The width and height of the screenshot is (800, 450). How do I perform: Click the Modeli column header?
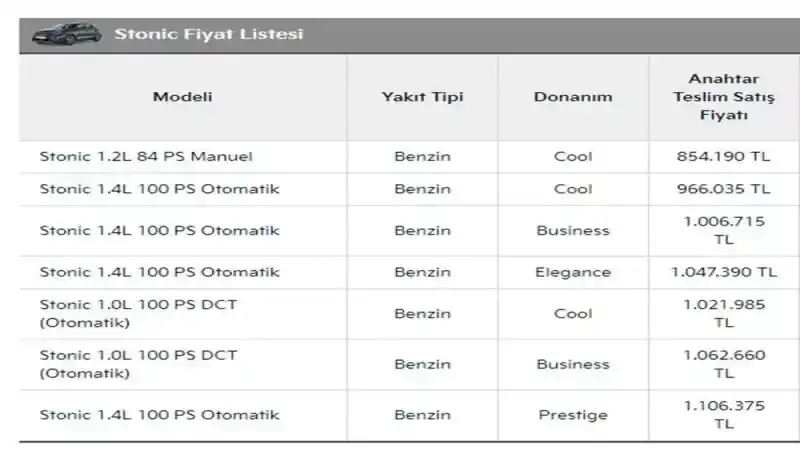tap(183, 96)
